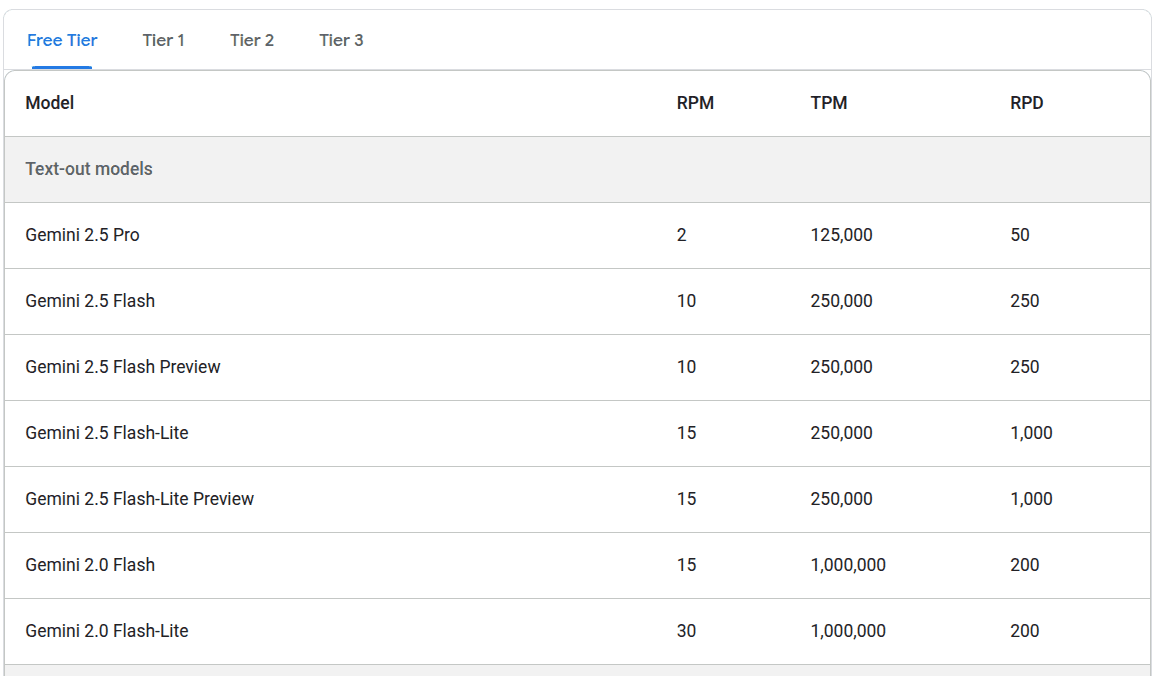Click Gemini 2.5 Flash Preview model name
This screenshot has height=676, width=1161.
click(123, 367)
